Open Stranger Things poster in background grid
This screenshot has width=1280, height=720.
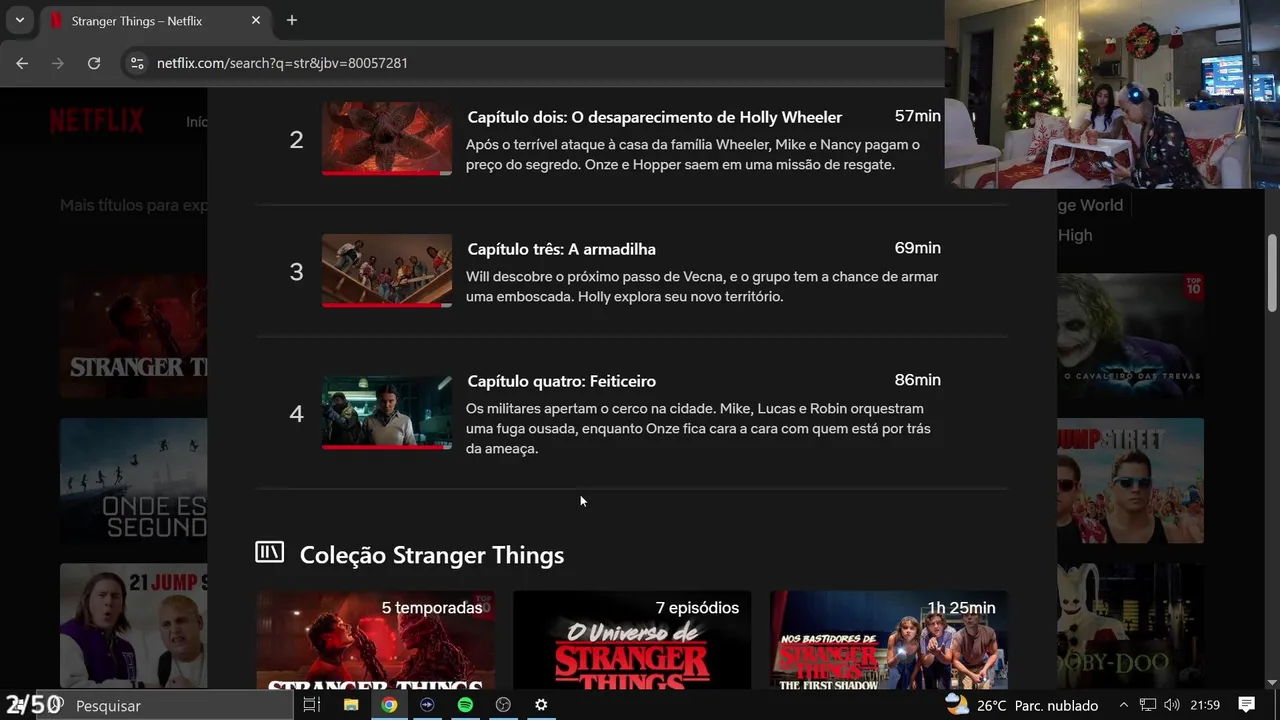134,337
